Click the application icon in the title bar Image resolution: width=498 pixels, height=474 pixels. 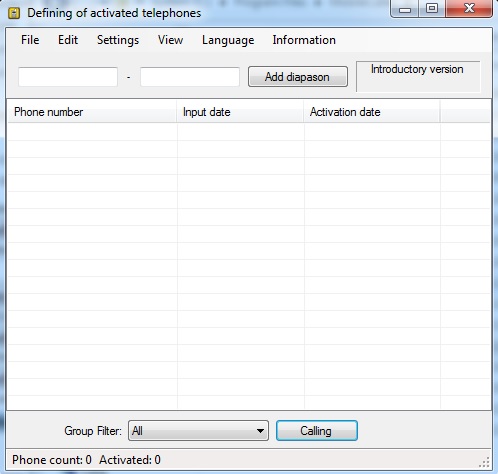(14, 13)
